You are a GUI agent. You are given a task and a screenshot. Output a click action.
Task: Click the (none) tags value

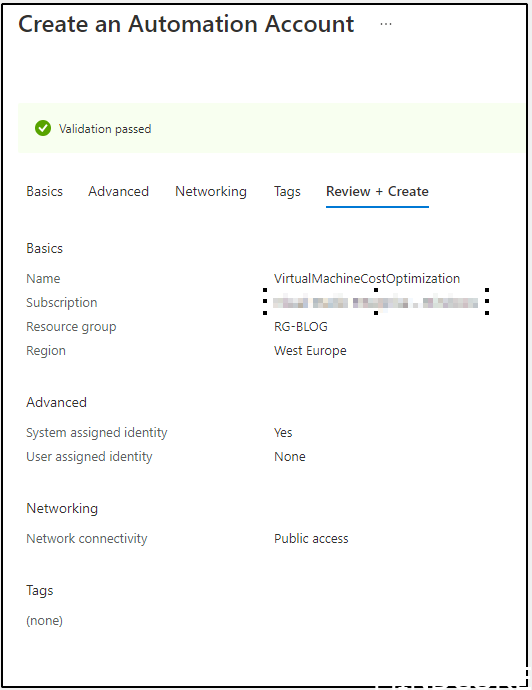(44, 620)
